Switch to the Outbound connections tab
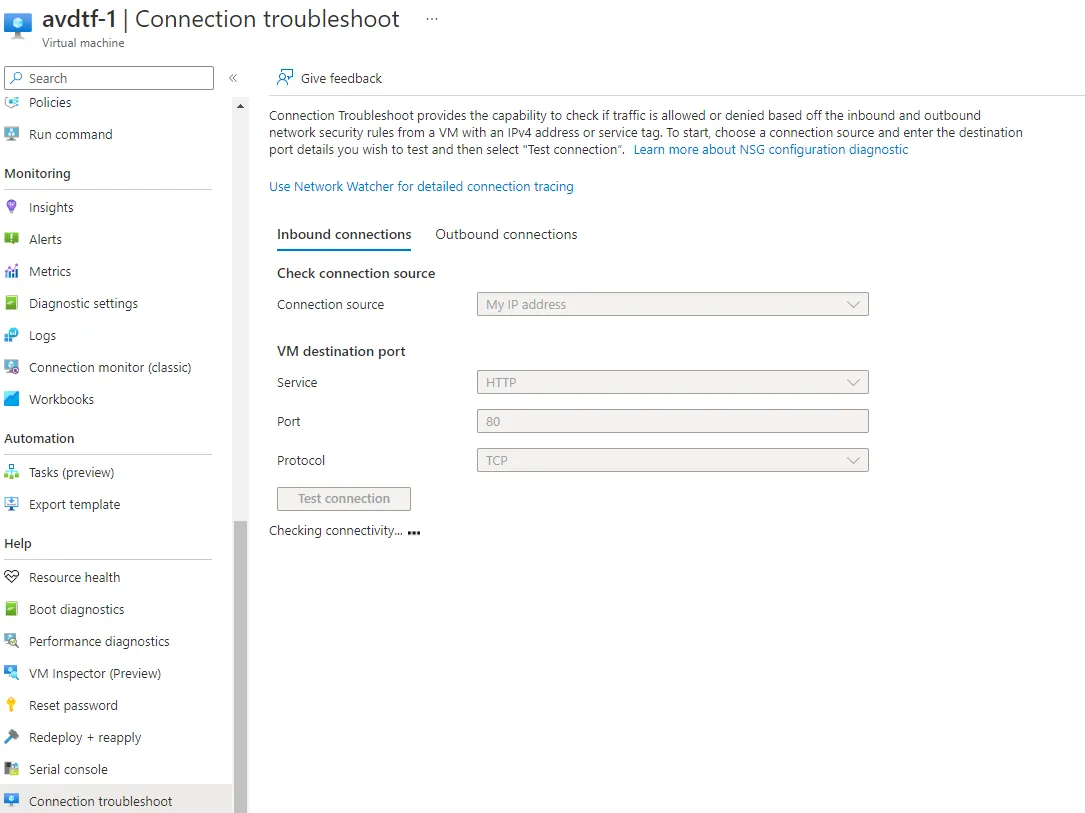Image resolution: width=1085 pixels, height=813 pixels. tap(506, 234)
